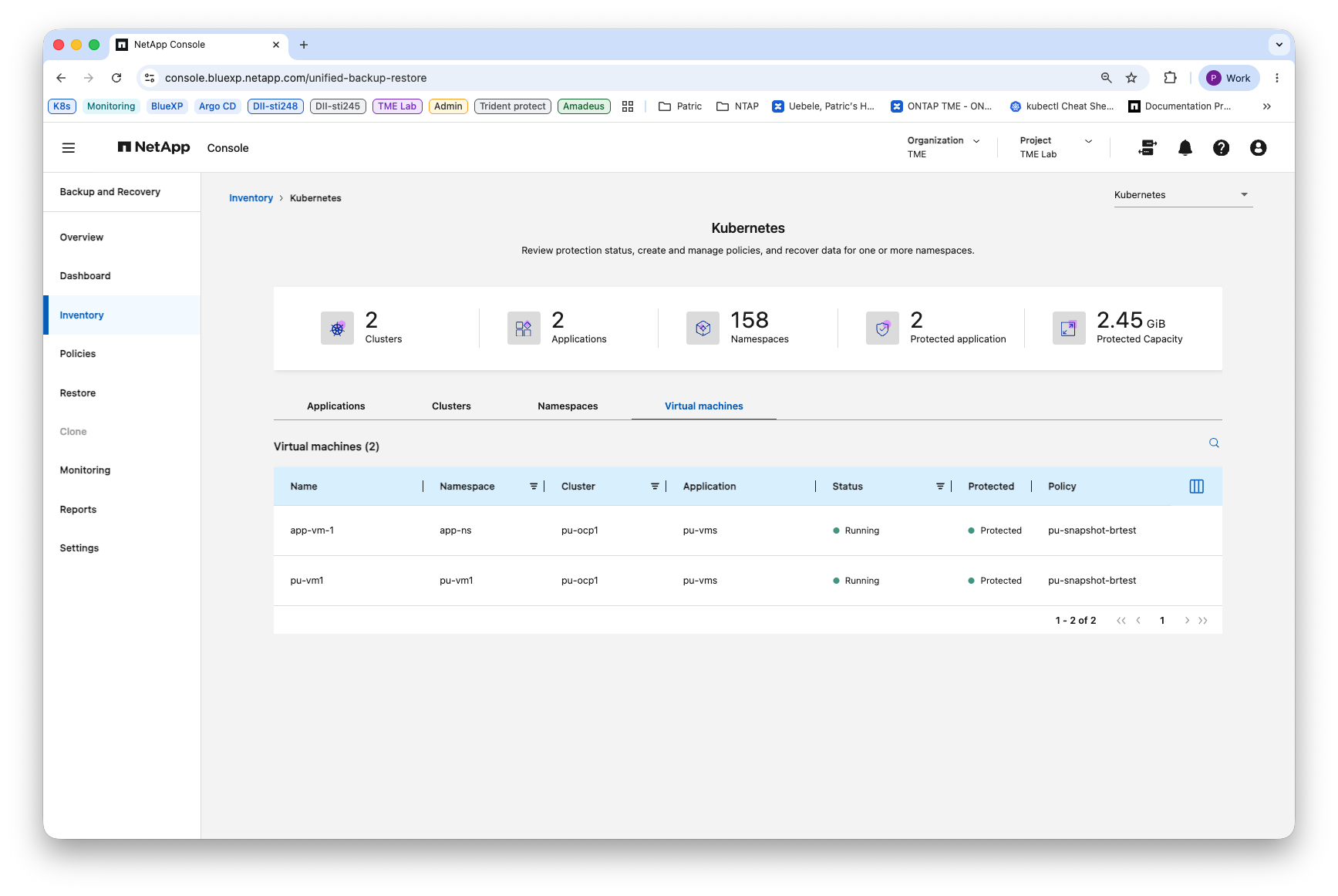Open a new browser tab
Viewport: 1338px width, 896px height.
(304, 45)
